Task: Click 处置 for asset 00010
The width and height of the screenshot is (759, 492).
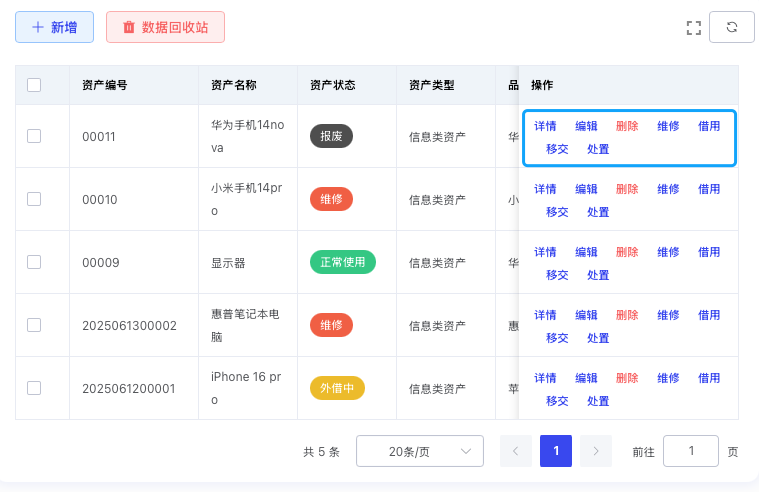Action: [598, 212]
